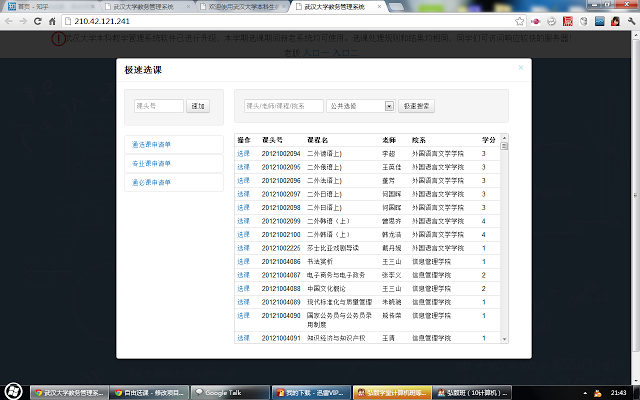Open a new browser tab

coord(396,7)
